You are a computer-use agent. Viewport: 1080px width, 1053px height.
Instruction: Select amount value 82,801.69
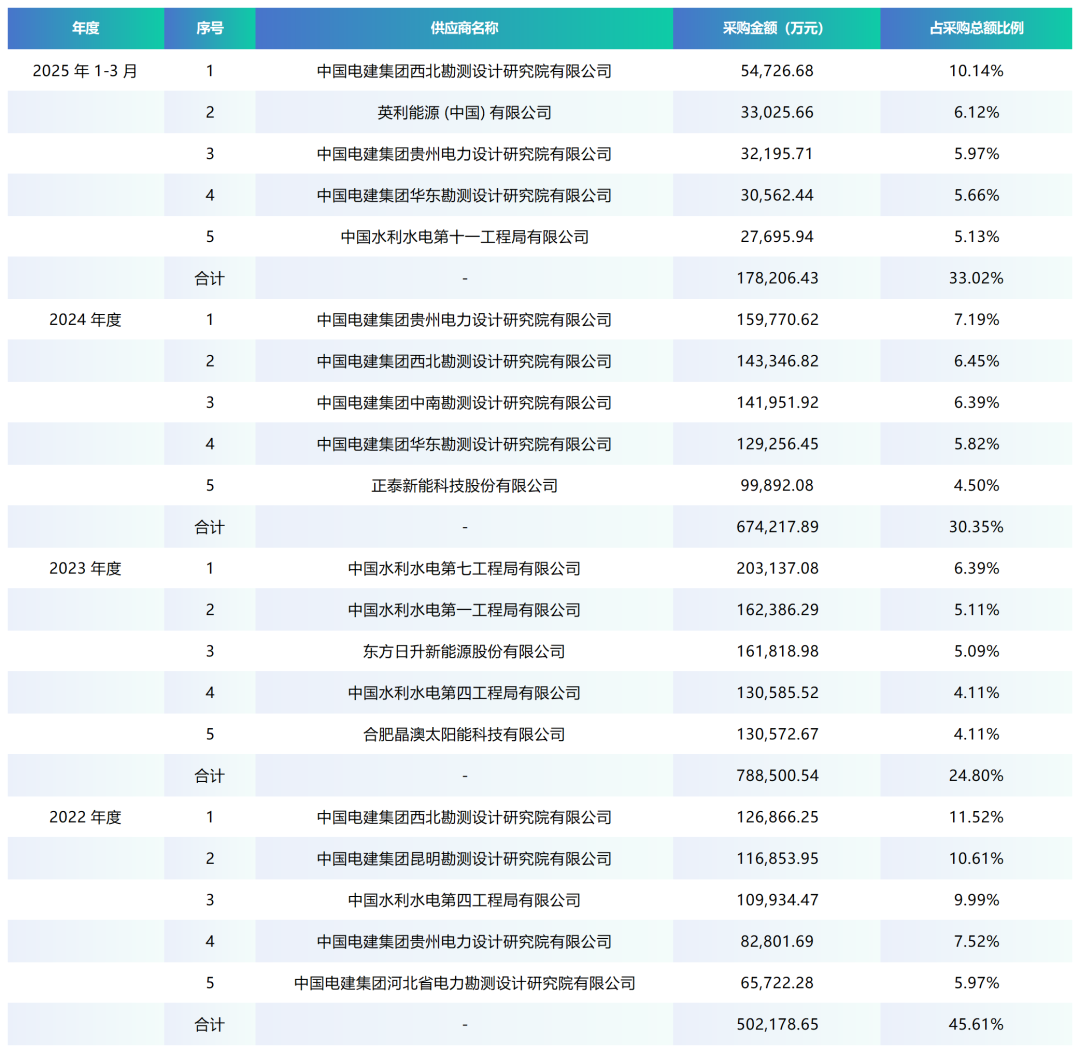[x=777, y=941]
